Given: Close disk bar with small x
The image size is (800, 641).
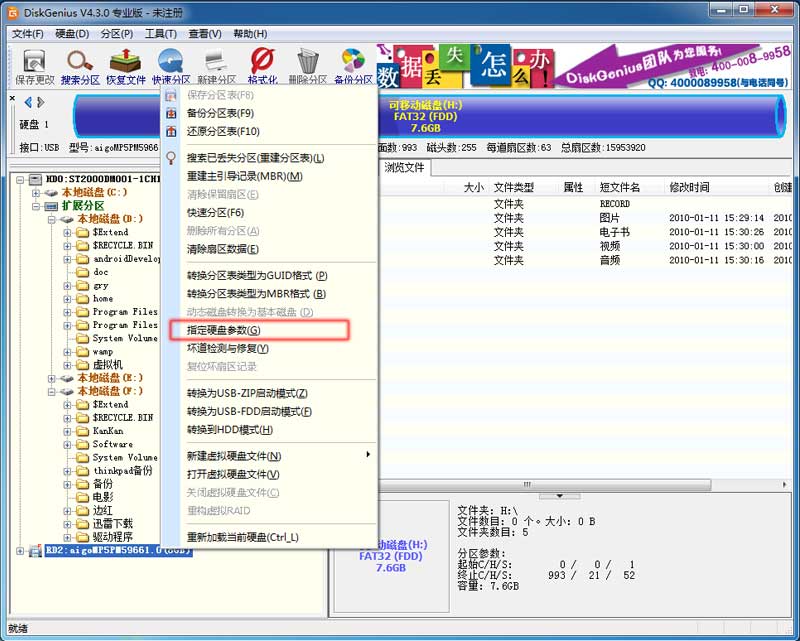Looking at the screenshot, I should (12, 98).
